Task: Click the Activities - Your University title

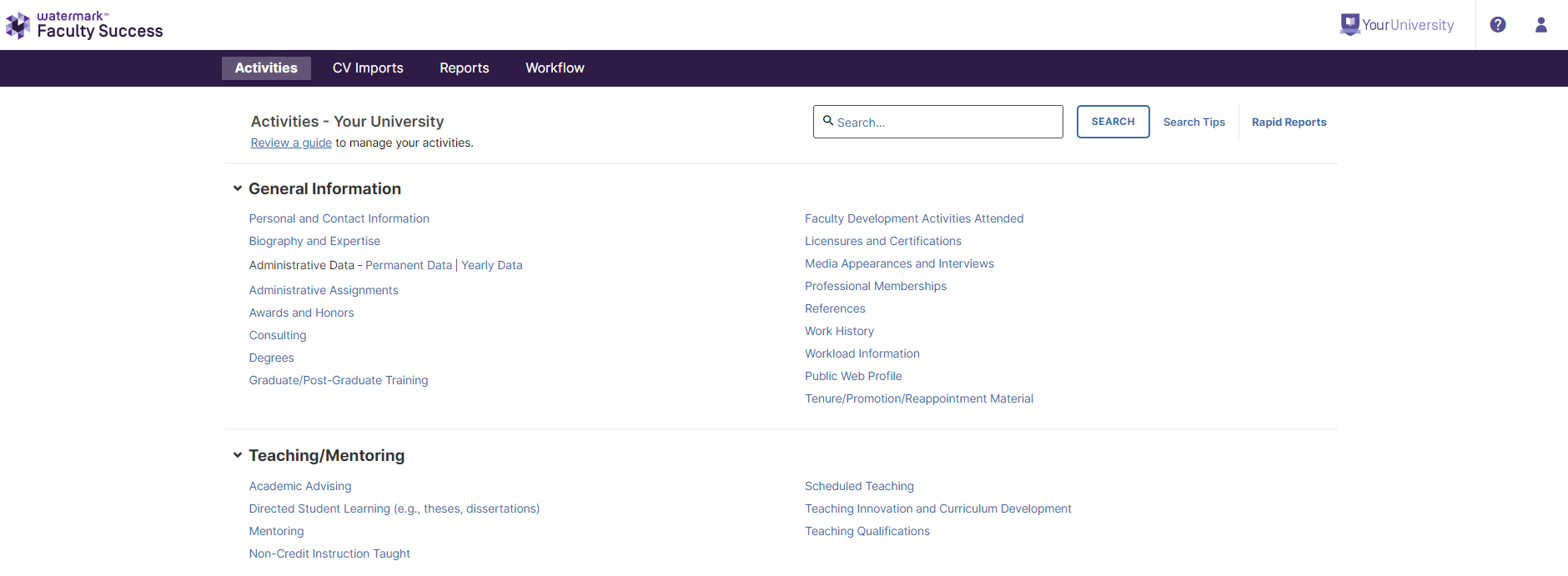Action: click(x=348, y=122)
